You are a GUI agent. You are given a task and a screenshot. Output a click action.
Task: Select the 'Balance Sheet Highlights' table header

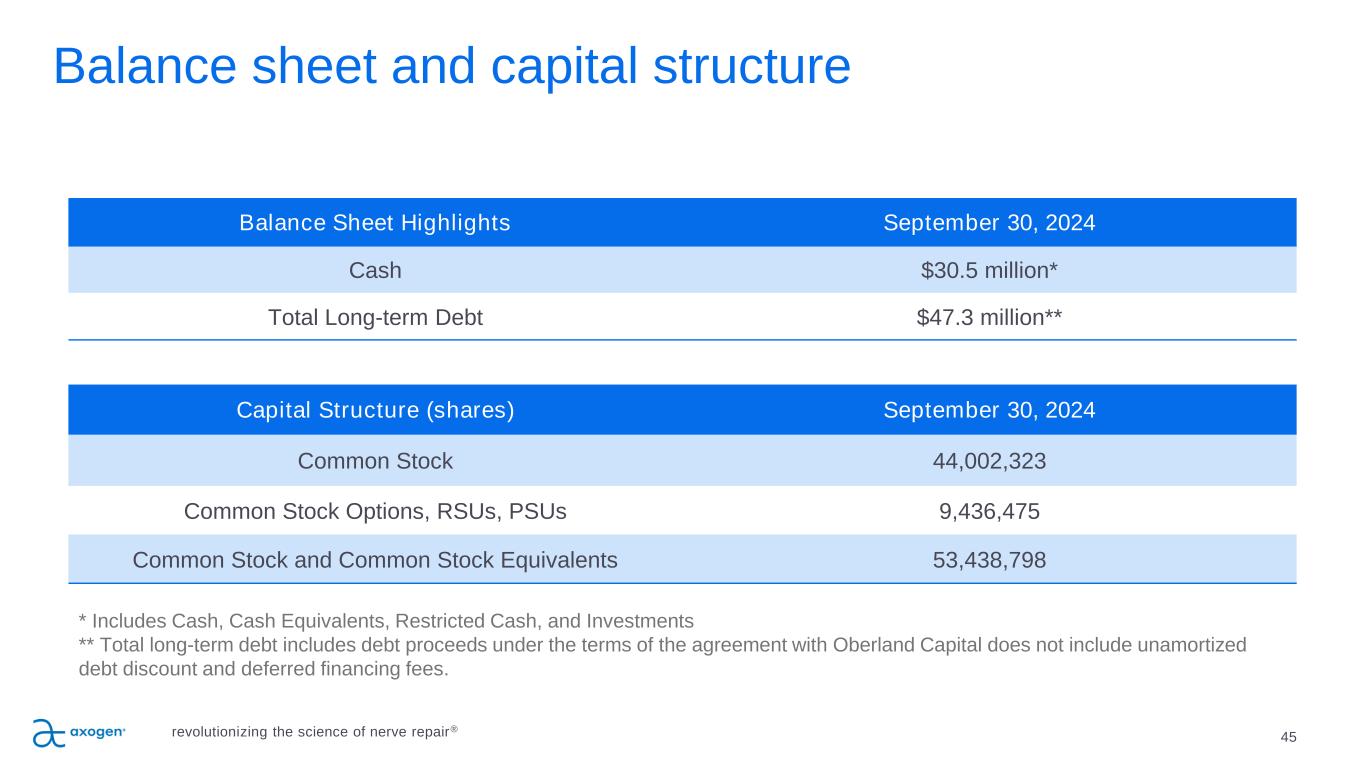tap(375, 223)
